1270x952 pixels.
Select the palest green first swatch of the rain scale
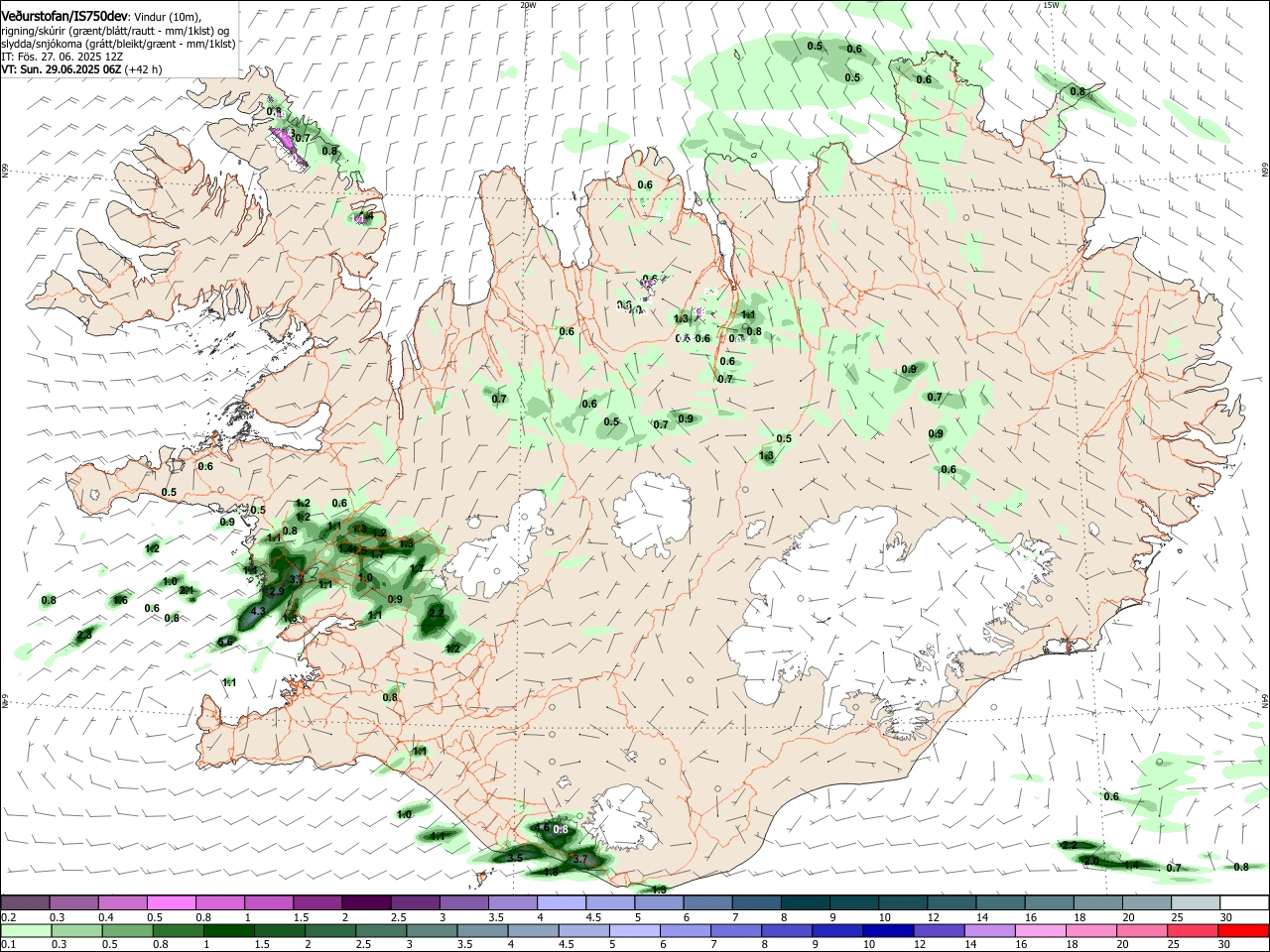coord(26,930)
